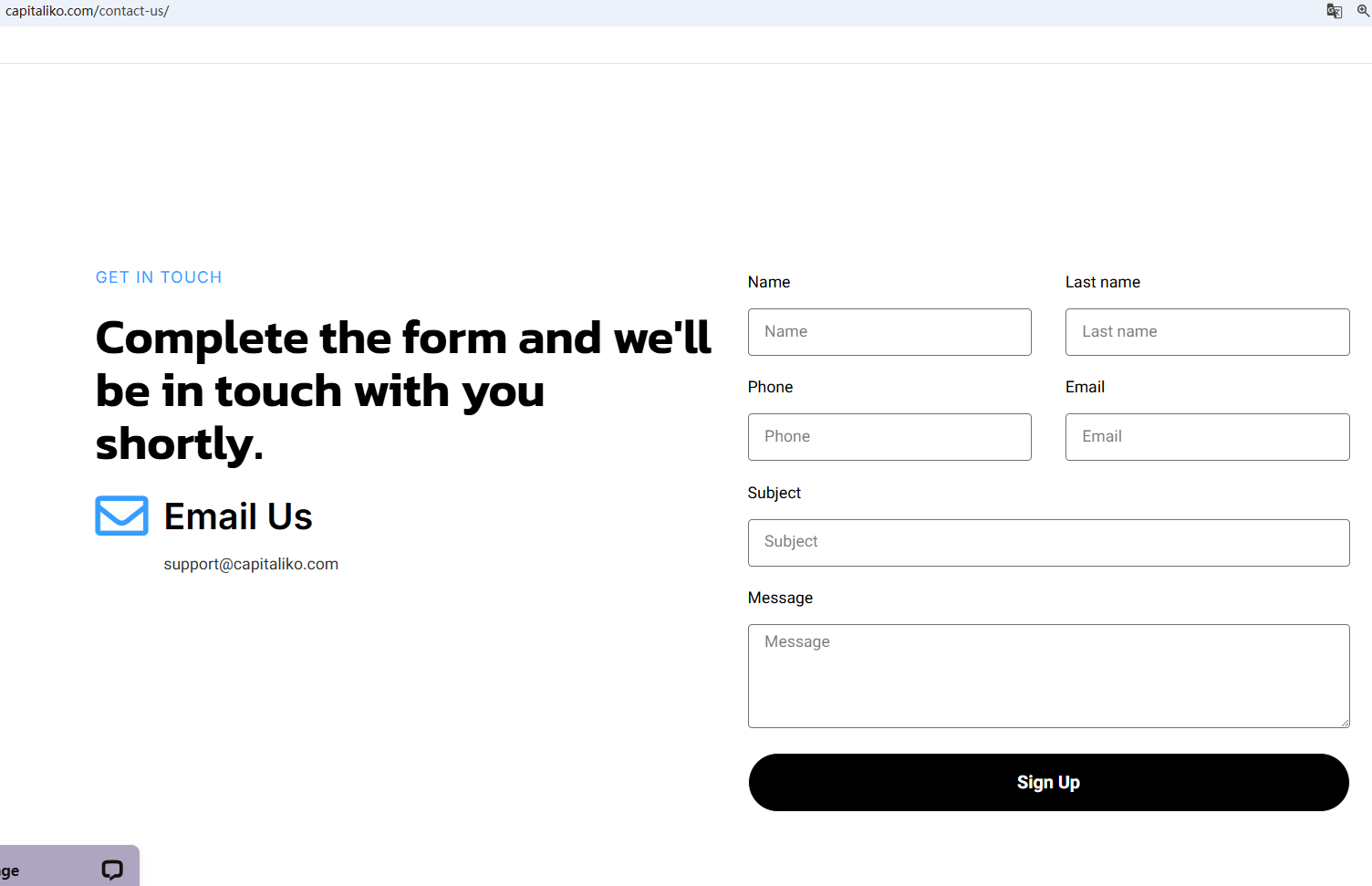This screenshot has height=886, width=1372.
Task: Click the Subject input field
Action: (1048, 543)
